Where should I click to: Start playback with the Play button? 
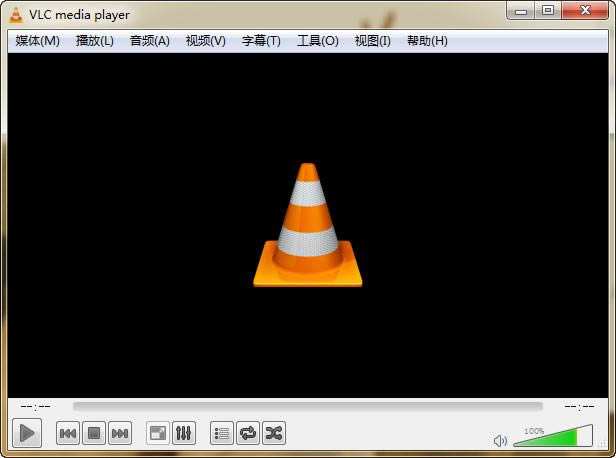tap(27, 433)
